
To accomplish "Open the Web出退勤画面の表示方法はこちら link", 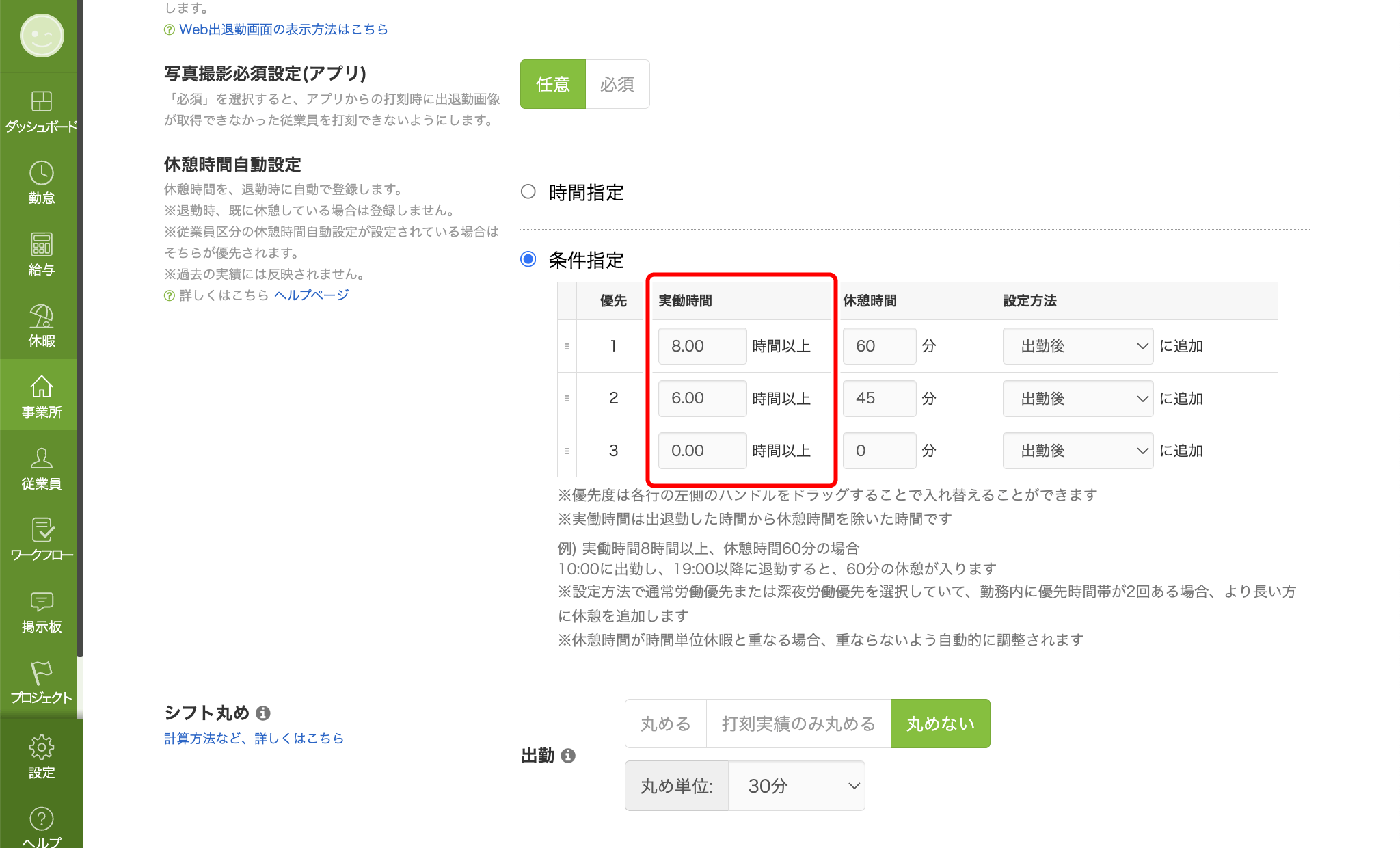I will (283, 29).
